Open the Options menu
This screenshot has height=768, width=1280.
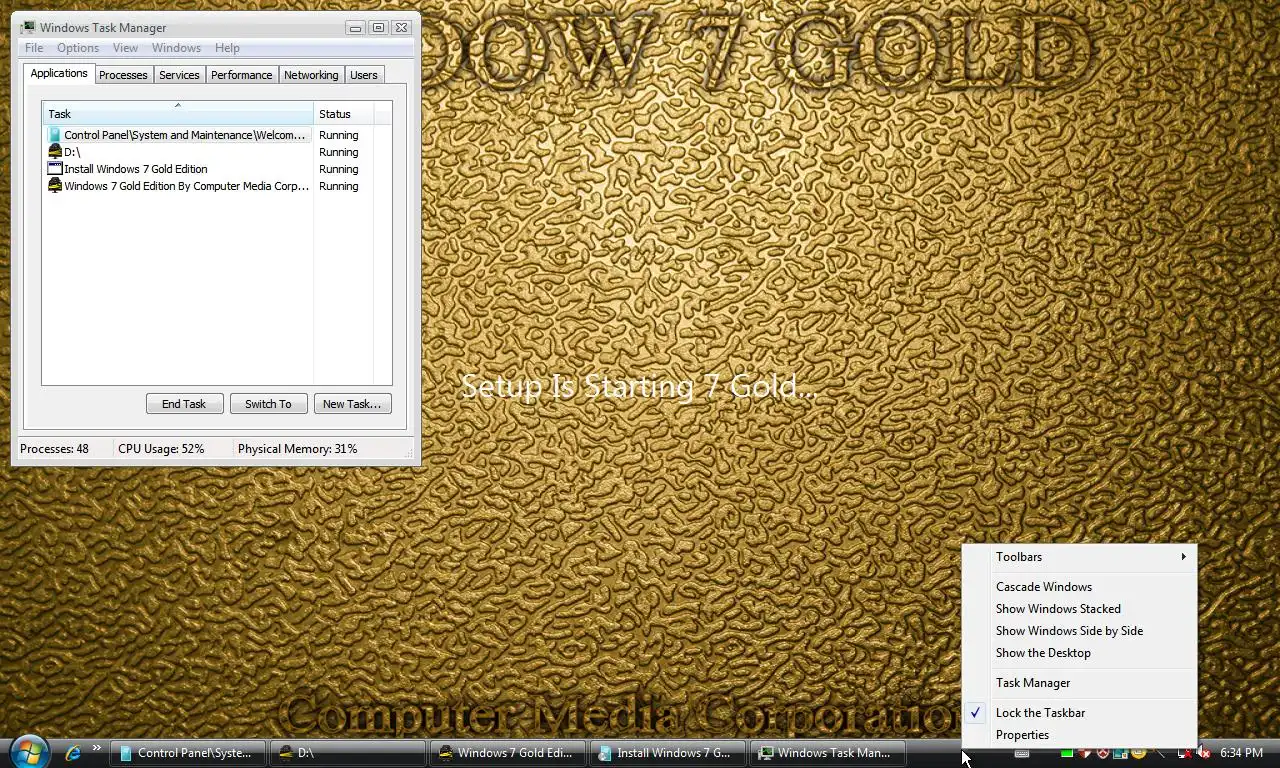tap(78, 48)
